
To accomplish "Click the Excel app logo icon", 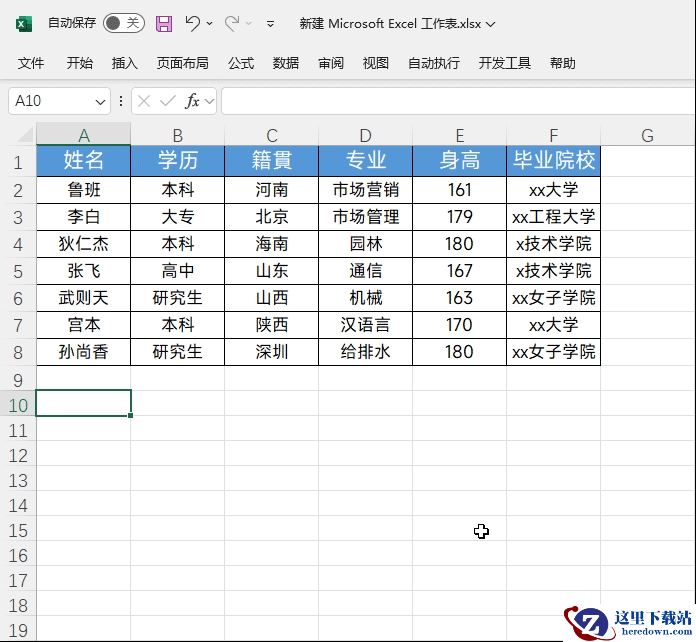I will (24, 24).
